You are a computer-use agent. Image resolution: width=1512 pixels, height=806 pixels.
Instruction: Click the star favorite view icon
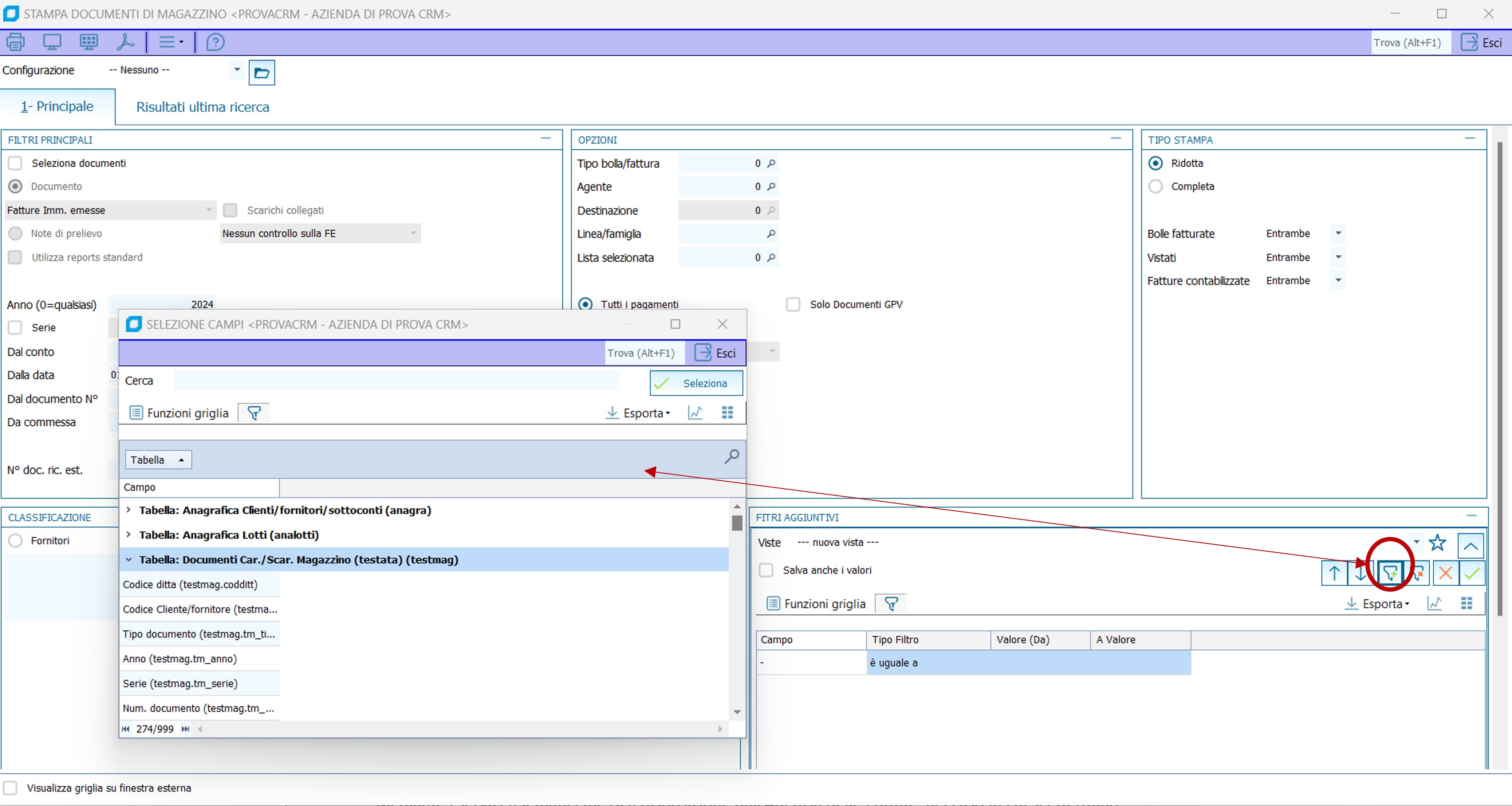click(1438, 543)
